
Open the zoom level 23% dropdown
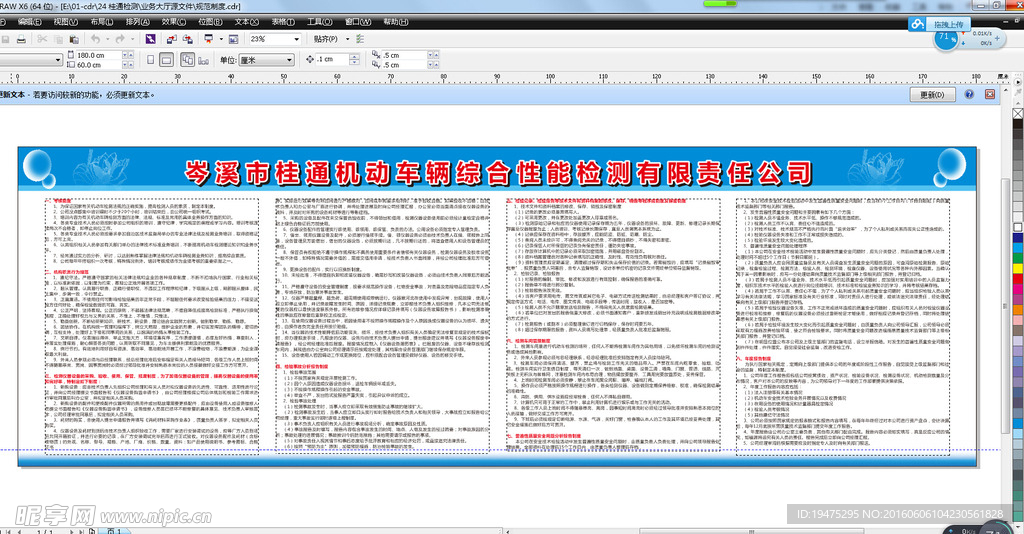click(x=296, y=39)
